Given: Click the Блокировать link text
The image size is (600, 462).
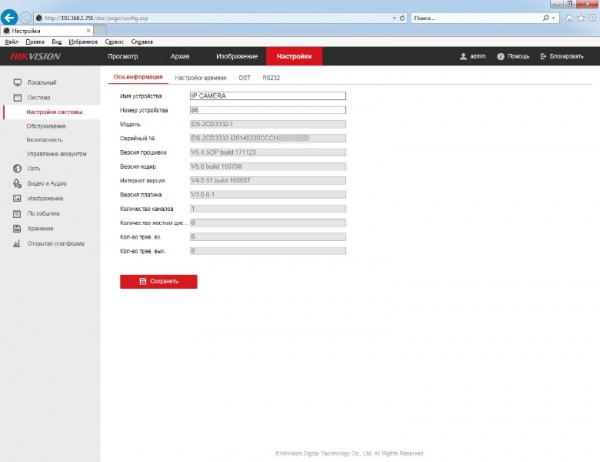Looking at the screenshot, I should 567,56.
